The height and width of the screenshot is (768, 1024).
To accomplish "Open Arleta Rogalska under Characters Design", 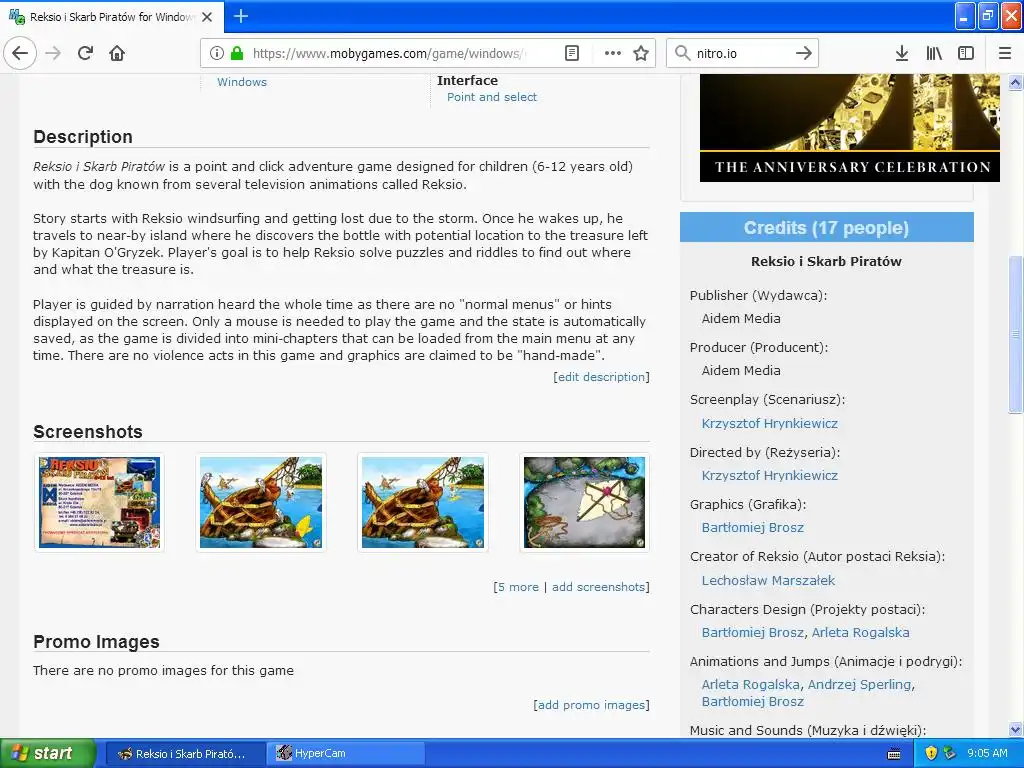I will pyautogui.click(x=860, y=632).
